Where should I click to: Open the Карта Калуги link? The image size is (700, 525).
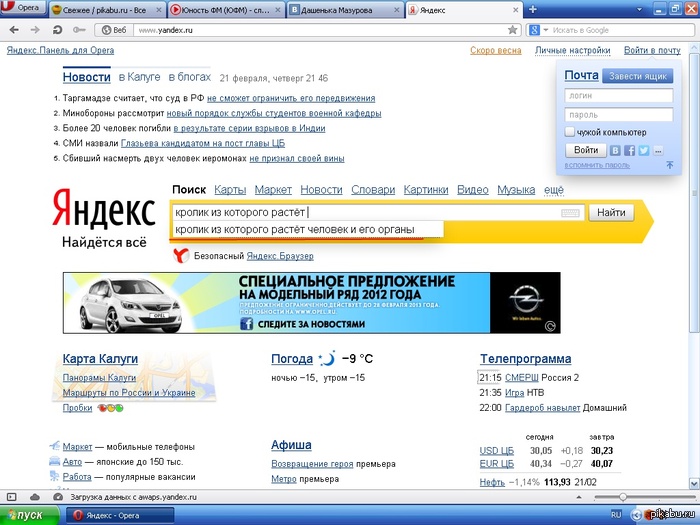point(100,359)
